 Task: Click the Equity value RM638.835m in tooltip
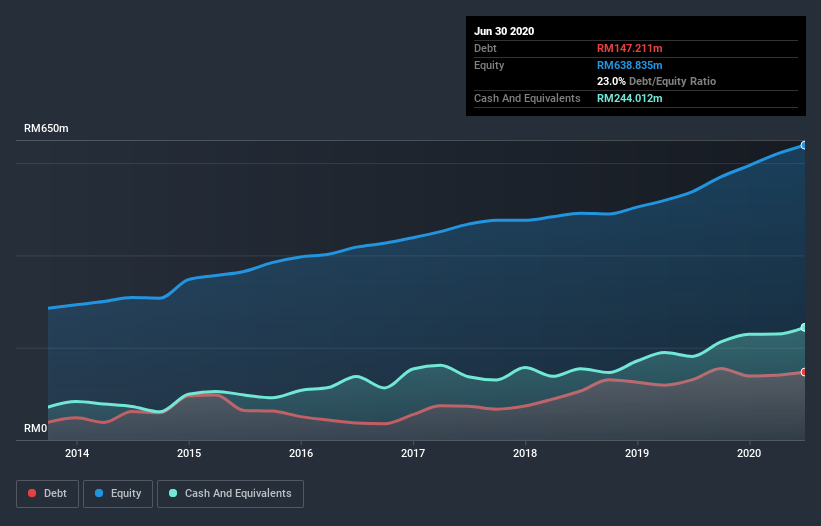pos(632,65)
